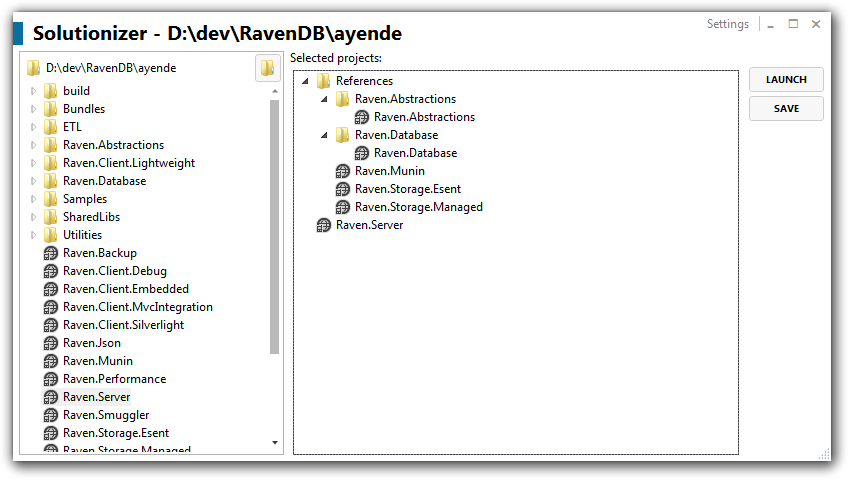This screenshot has width=849, height=480.
Task: Expand the Utilities folder
Action: pyautogui.click(x=34, y=235)
